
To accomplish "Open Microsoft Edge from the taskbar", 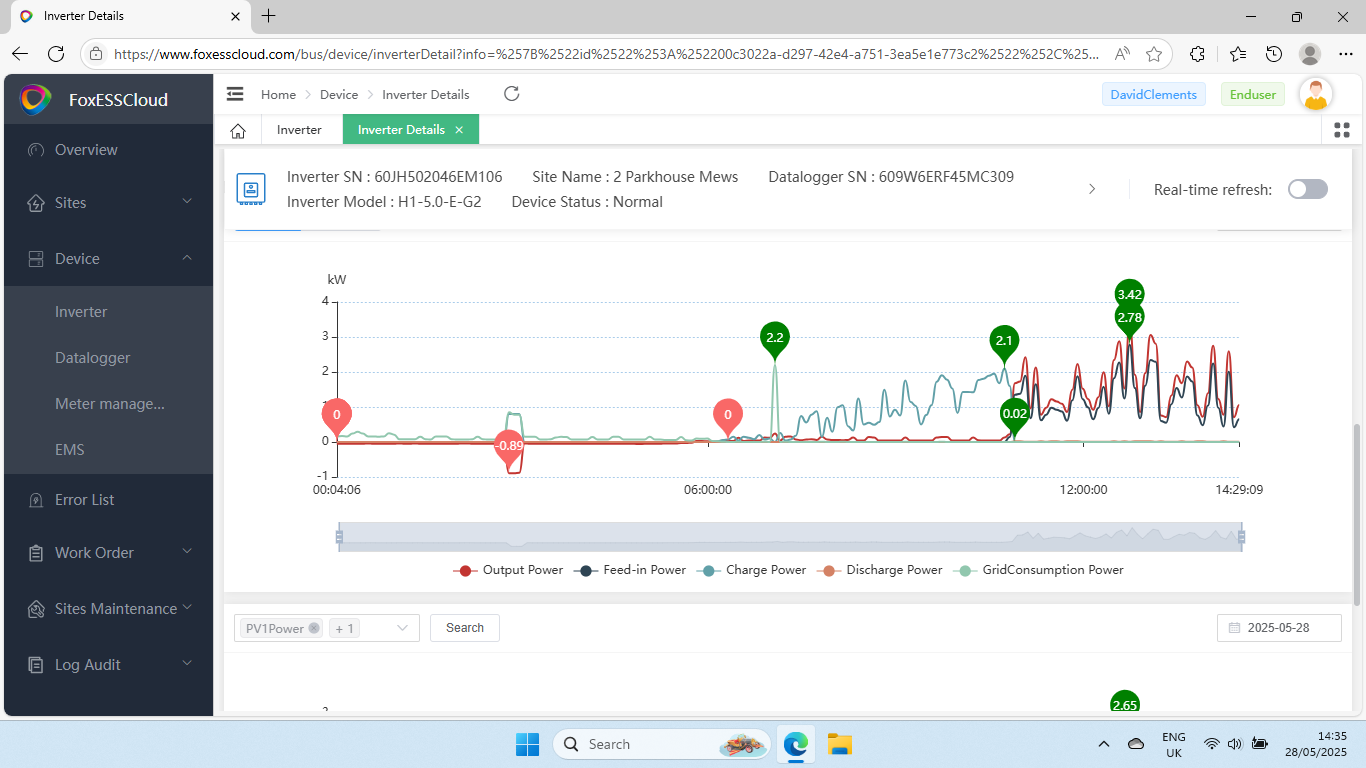I will click(796, 744).
